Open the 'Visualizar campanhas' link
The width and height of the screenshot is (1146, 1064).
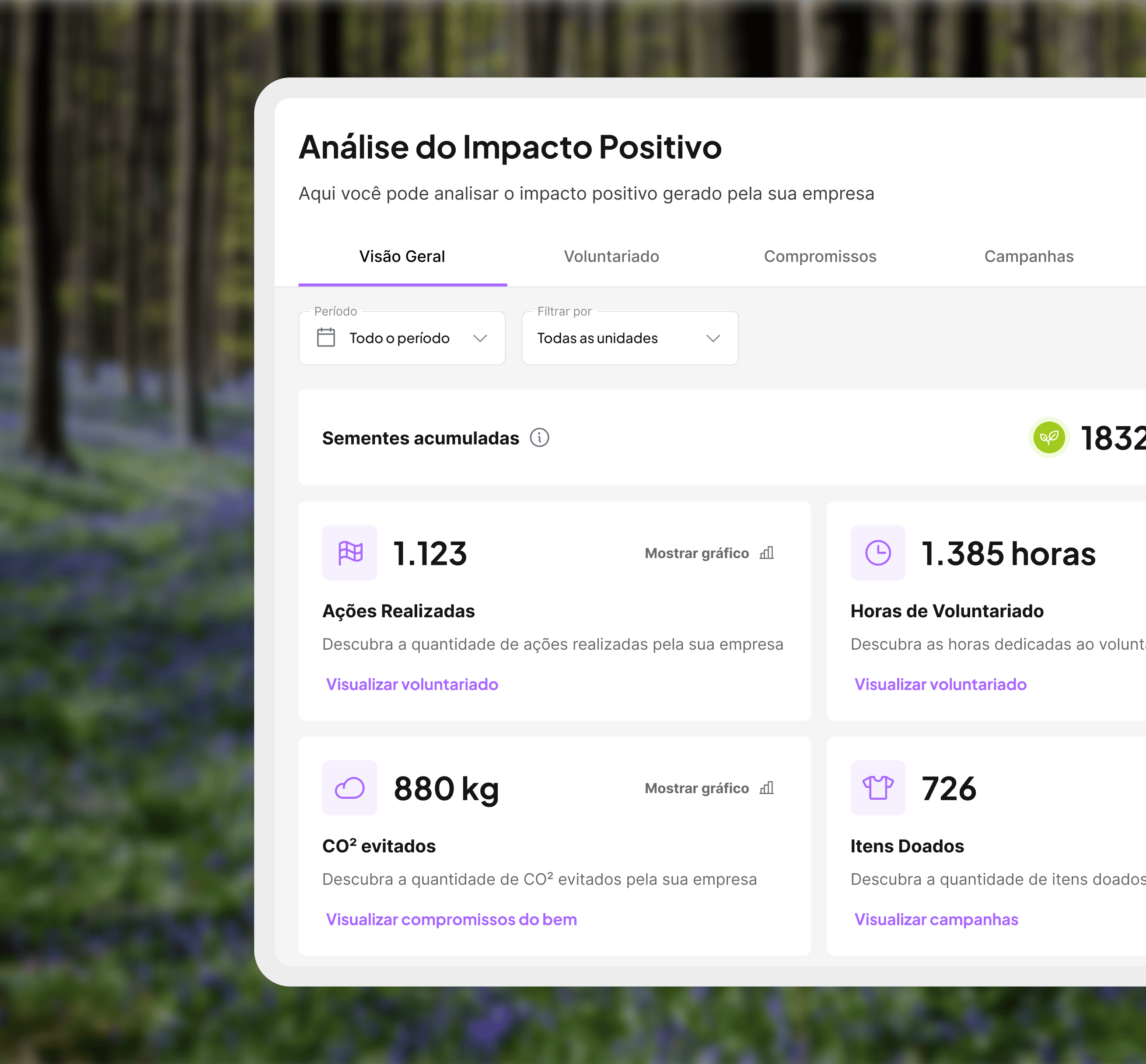936,920
